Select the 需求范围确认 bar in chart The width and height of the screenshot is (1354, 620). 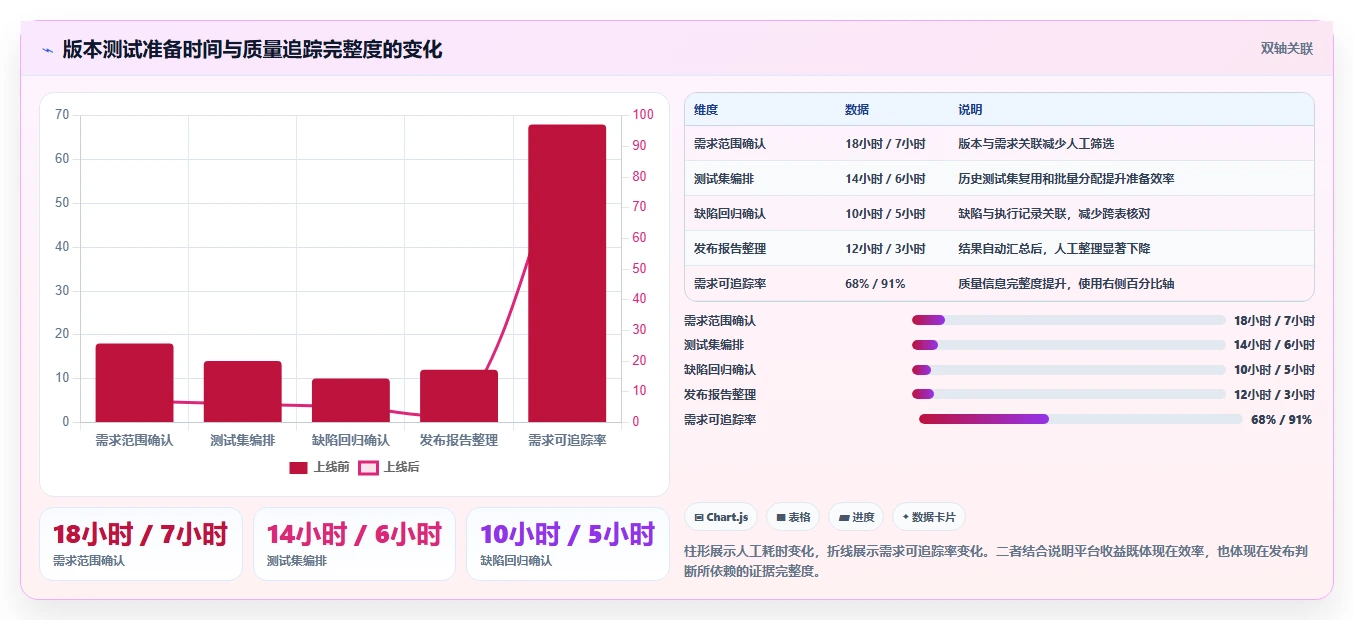coord(134,383)
